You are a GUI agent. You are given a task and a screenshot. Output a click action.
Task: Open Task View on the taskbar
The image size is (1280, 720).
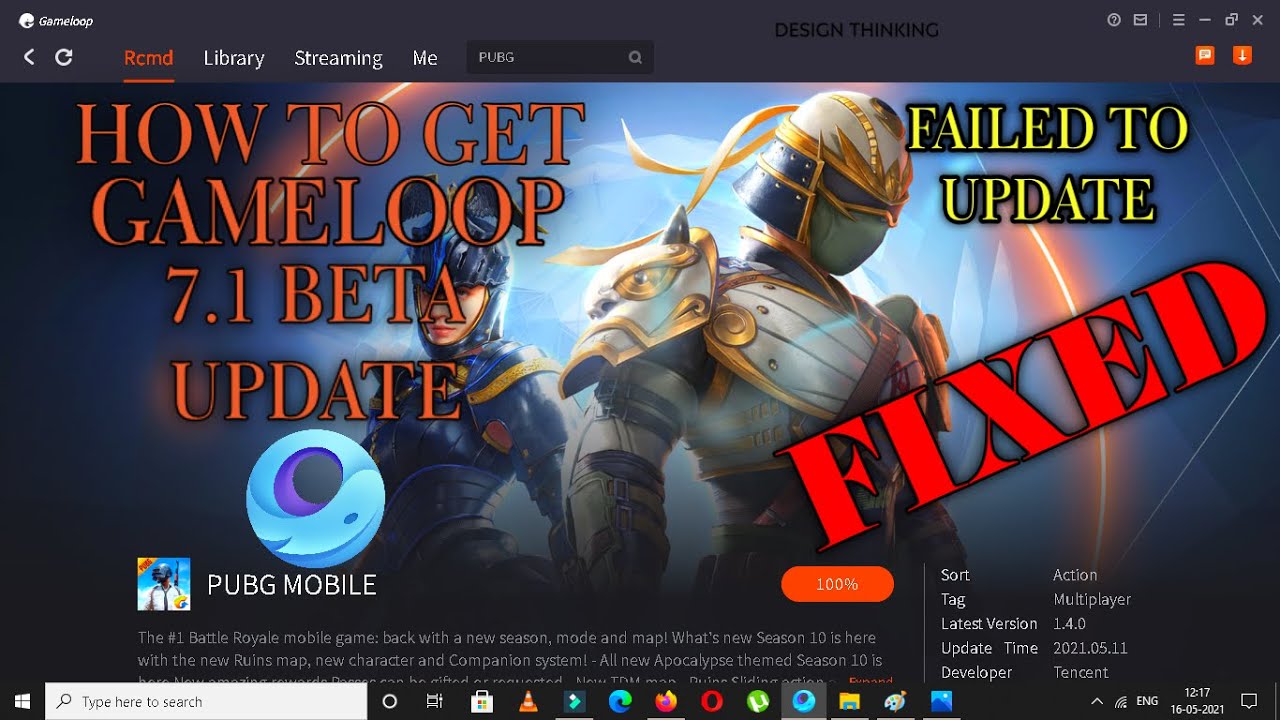point(435,701)
